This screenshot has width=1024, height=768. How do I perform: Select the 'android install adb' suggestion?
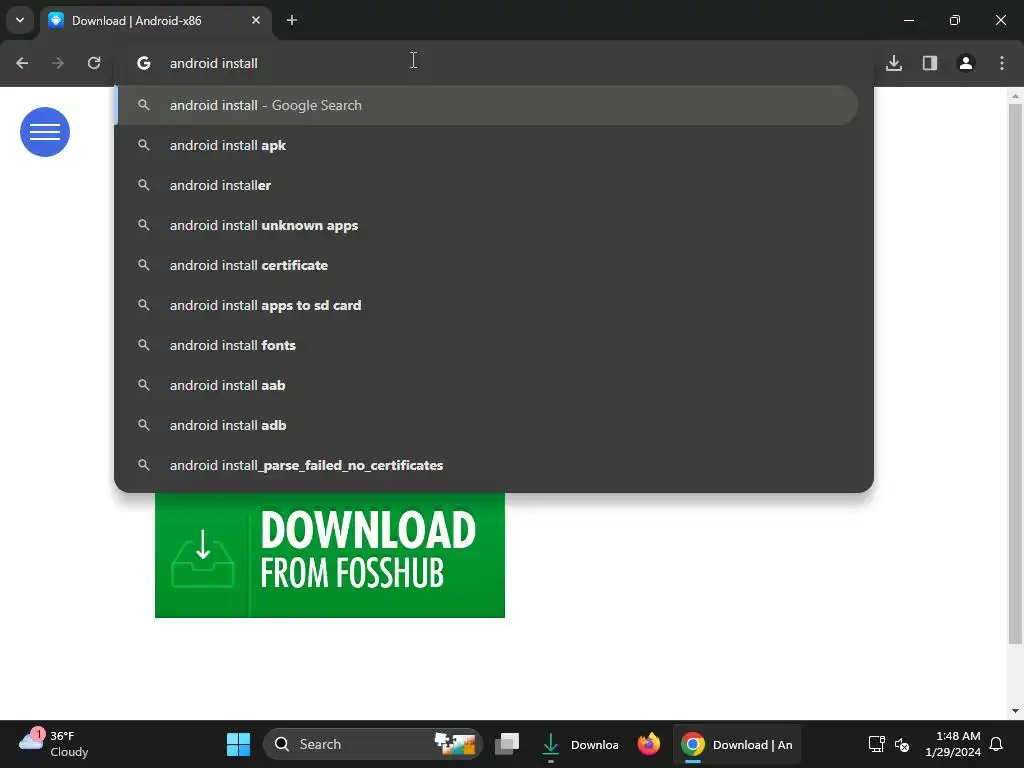487,425
